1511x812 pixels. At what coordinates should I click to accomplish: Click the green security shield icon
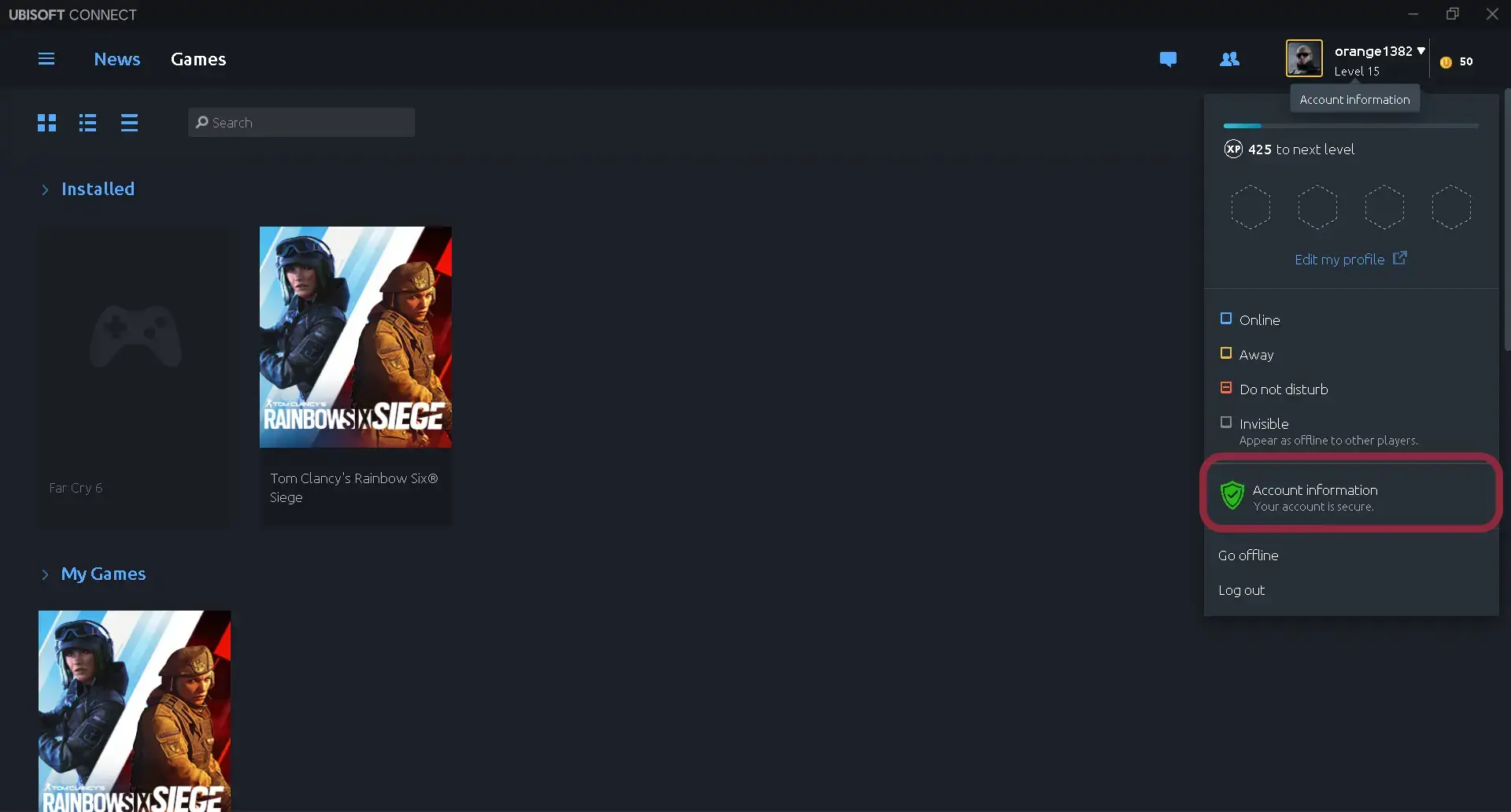point(1232,496)
